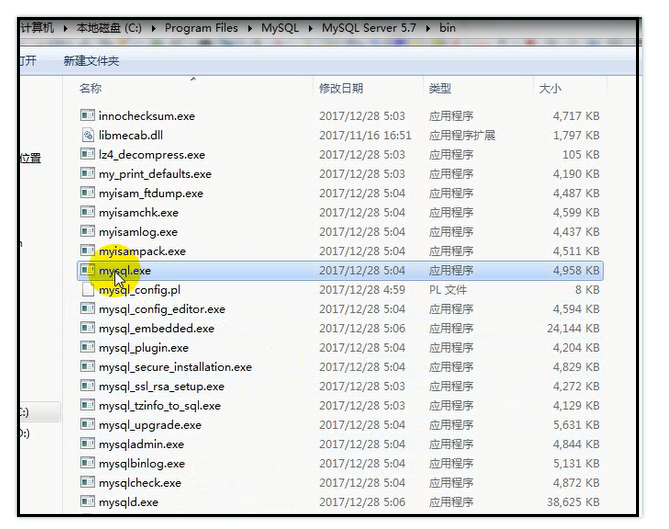Sort by 类型 column header

point(440,88)
